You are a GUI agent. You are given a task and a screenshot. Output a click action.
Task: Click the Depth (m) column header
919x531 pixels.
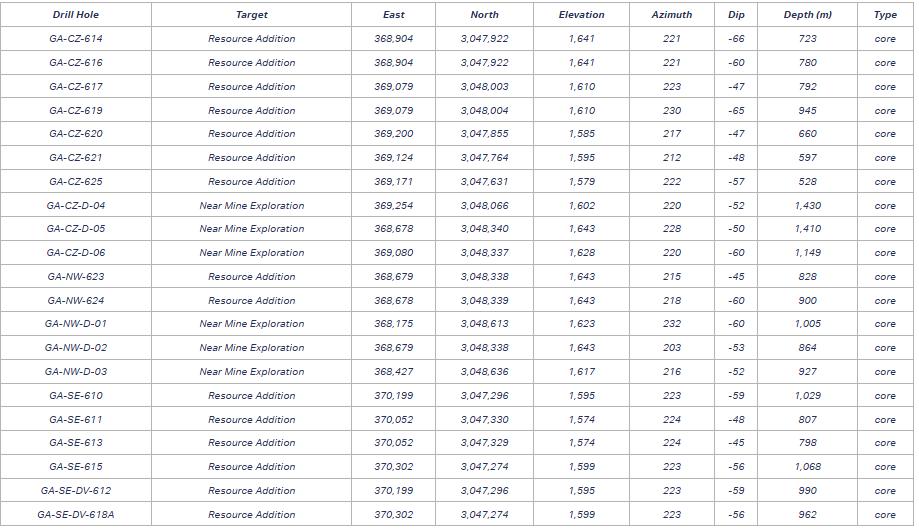(x=807, y=15)
